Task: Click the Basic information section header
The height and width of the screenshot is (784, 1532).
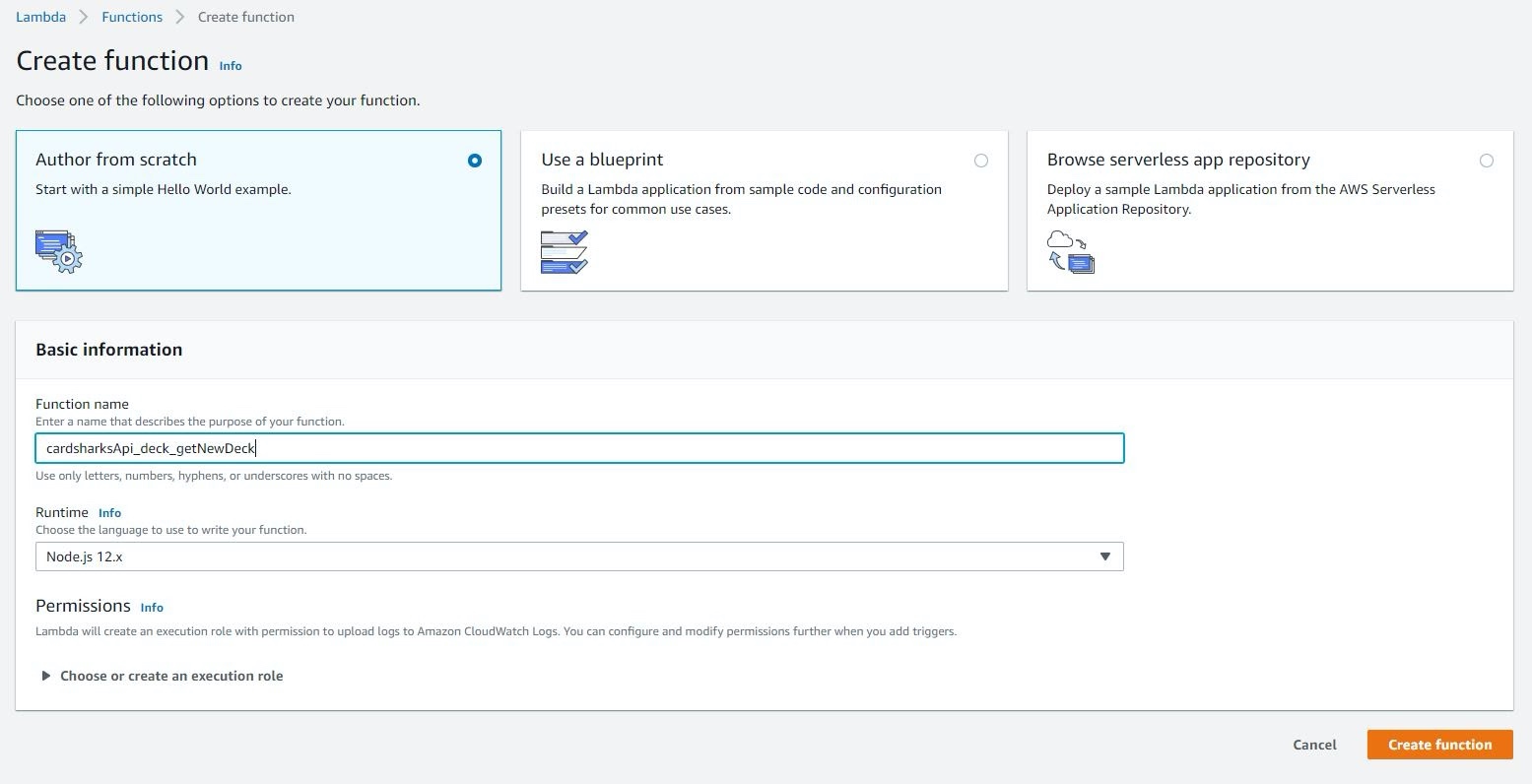Action: [x=108, y=350]
